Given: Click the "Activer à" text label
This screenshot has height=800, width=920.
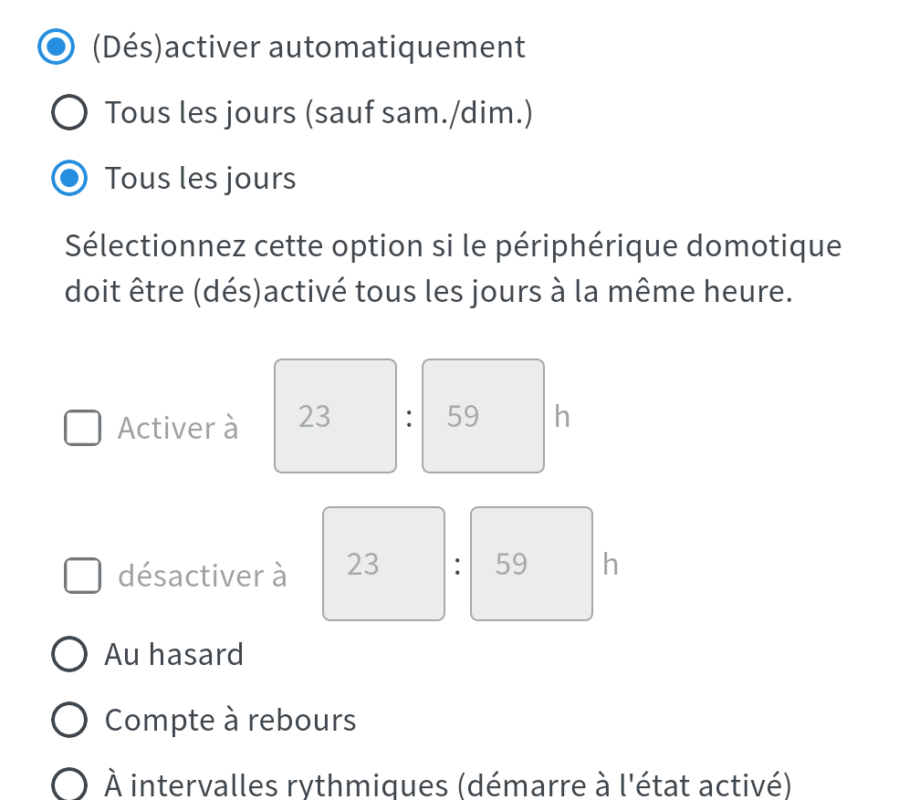Looking at the screenshot, I should click(x=177, y=428).
